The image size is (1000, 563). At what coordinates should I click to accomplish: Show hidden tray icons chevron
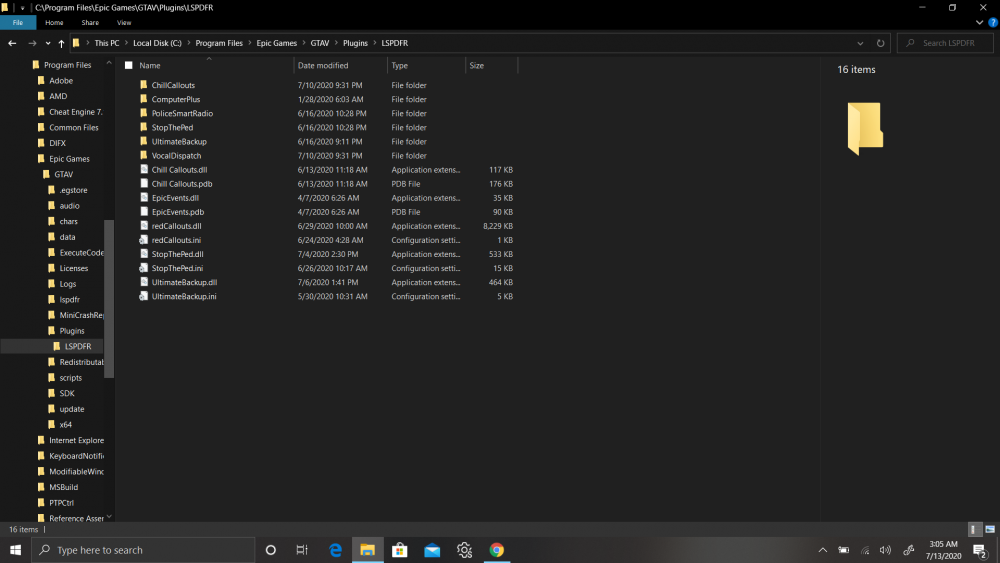[x=823, y=550]
